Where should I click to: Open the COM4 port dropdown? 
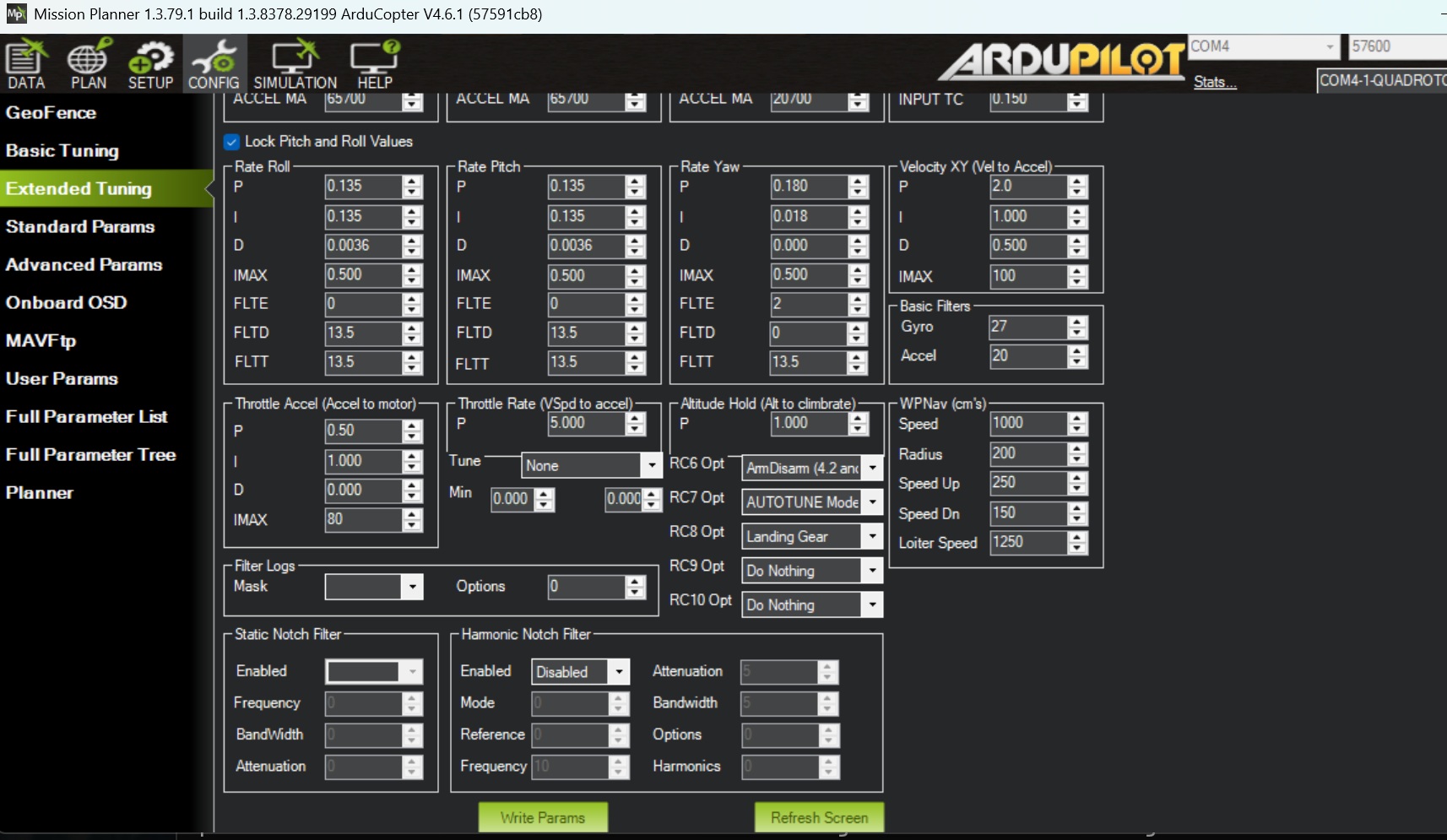(x=1264, y=46)
